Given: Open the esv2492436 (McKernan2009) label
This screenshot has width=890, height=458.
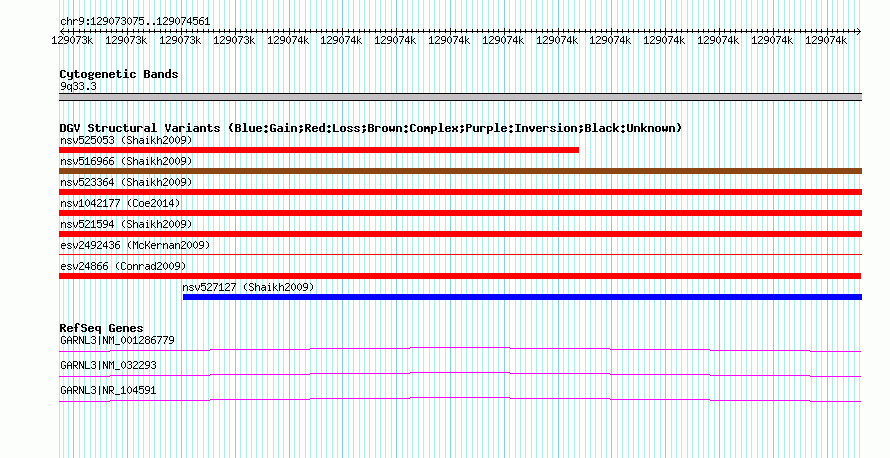Looking at the screenshot, I should coord(135,245).
